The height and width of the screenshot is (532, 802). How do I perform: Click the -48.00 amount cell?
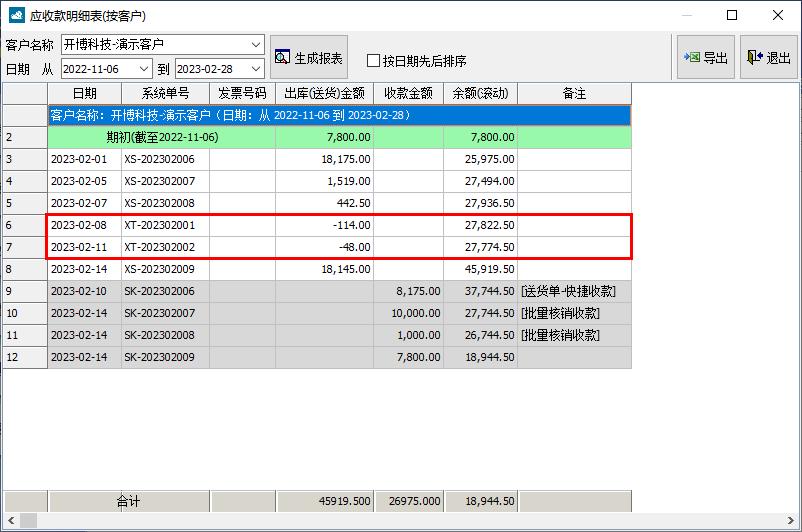click(x=324, y=247)
